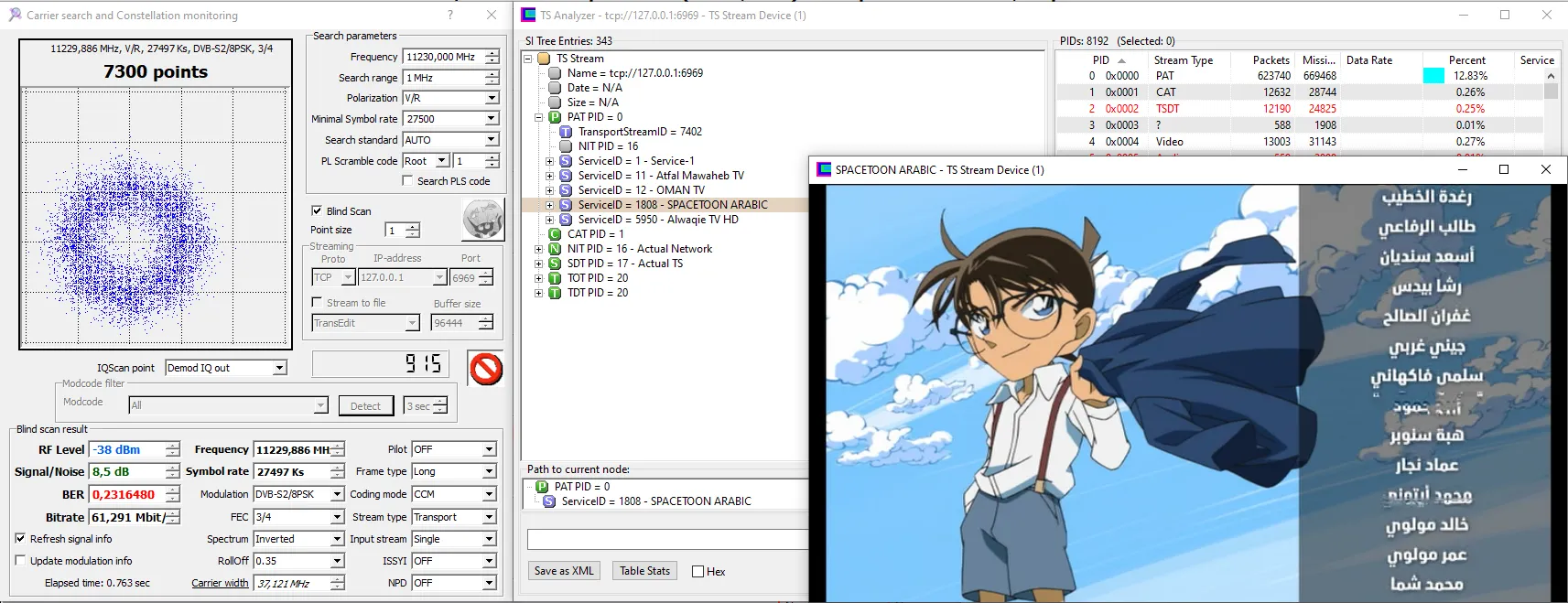Screen dimensions: 1568x603
Task: Click the CAT PID green icon
Action: click(555, 234)
